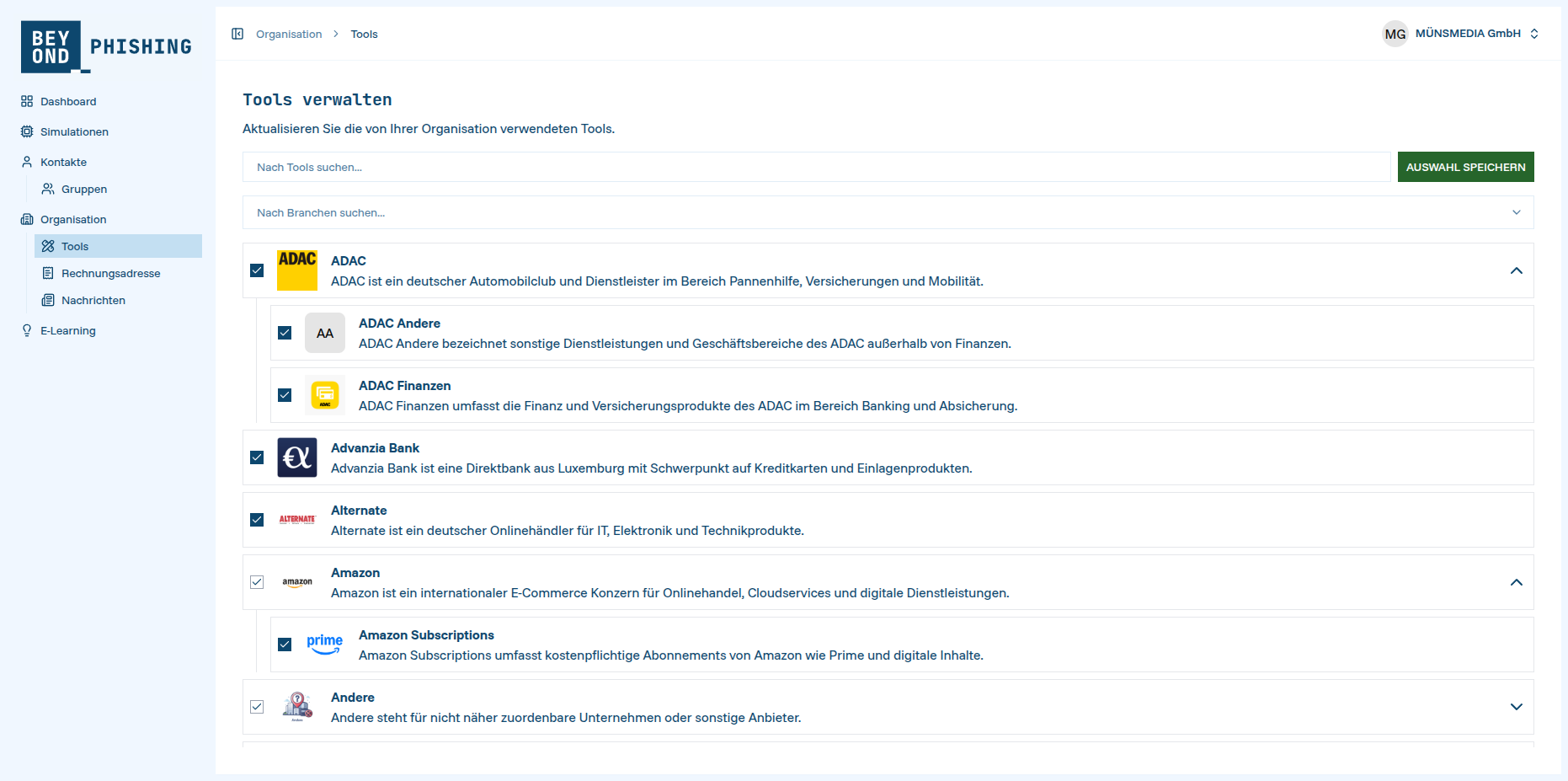1568x781 pixels.
Task: Click the Amazon logo
Action: [297, 582]
